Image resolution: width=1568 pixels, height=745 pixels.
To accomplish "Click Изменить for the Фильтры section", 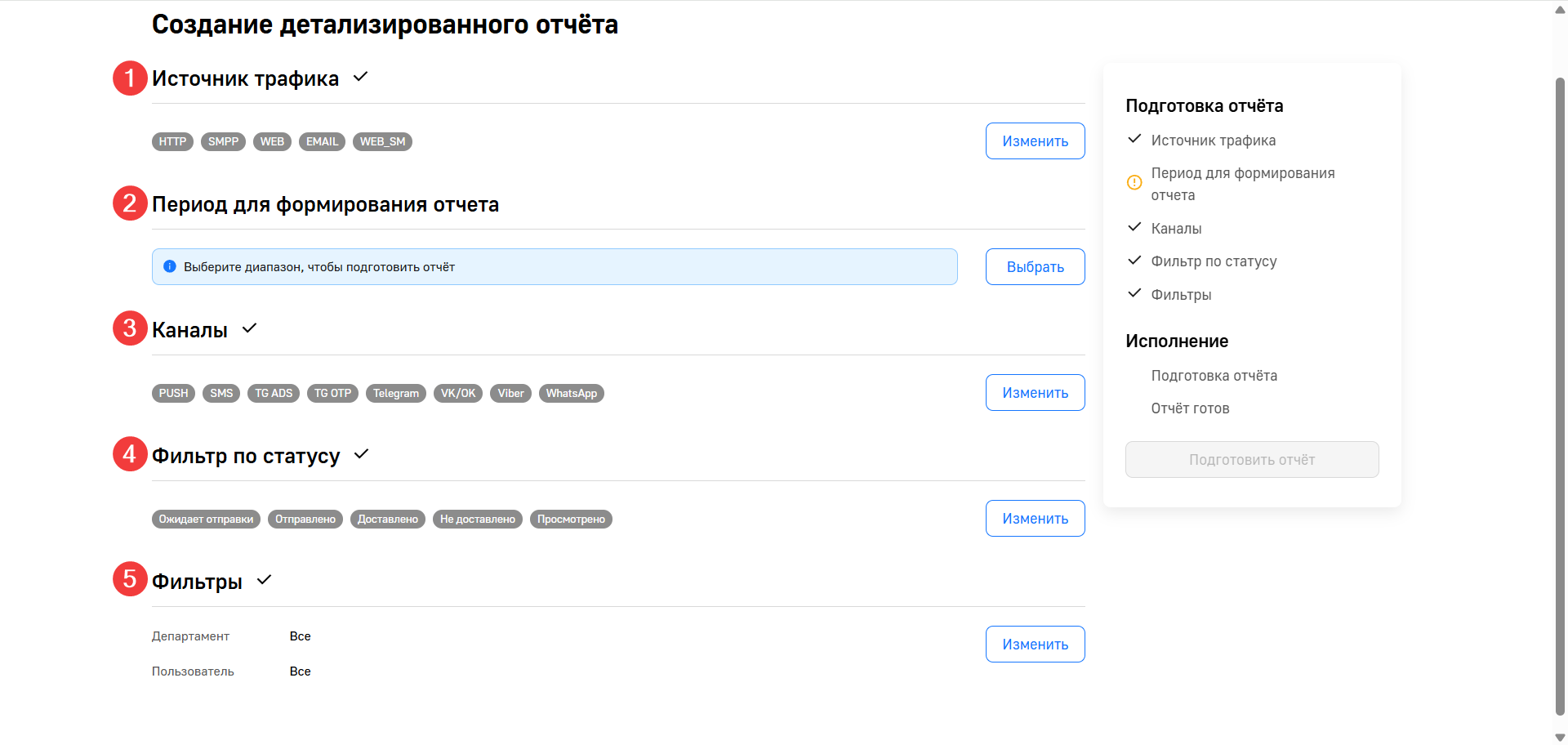I will [x=1035, y=645].
